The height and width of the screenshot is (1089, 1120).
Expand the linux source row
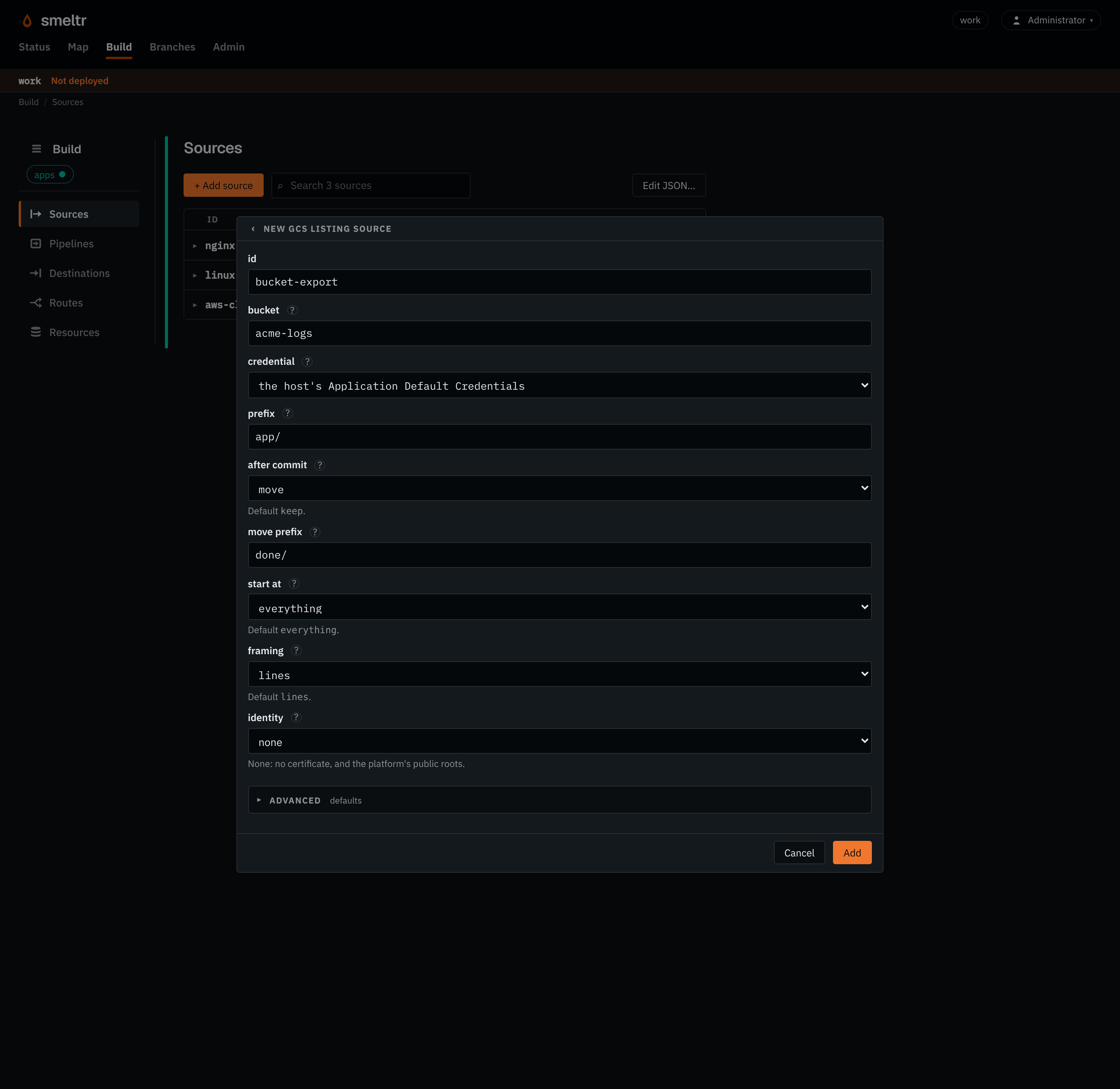point(194,276)
